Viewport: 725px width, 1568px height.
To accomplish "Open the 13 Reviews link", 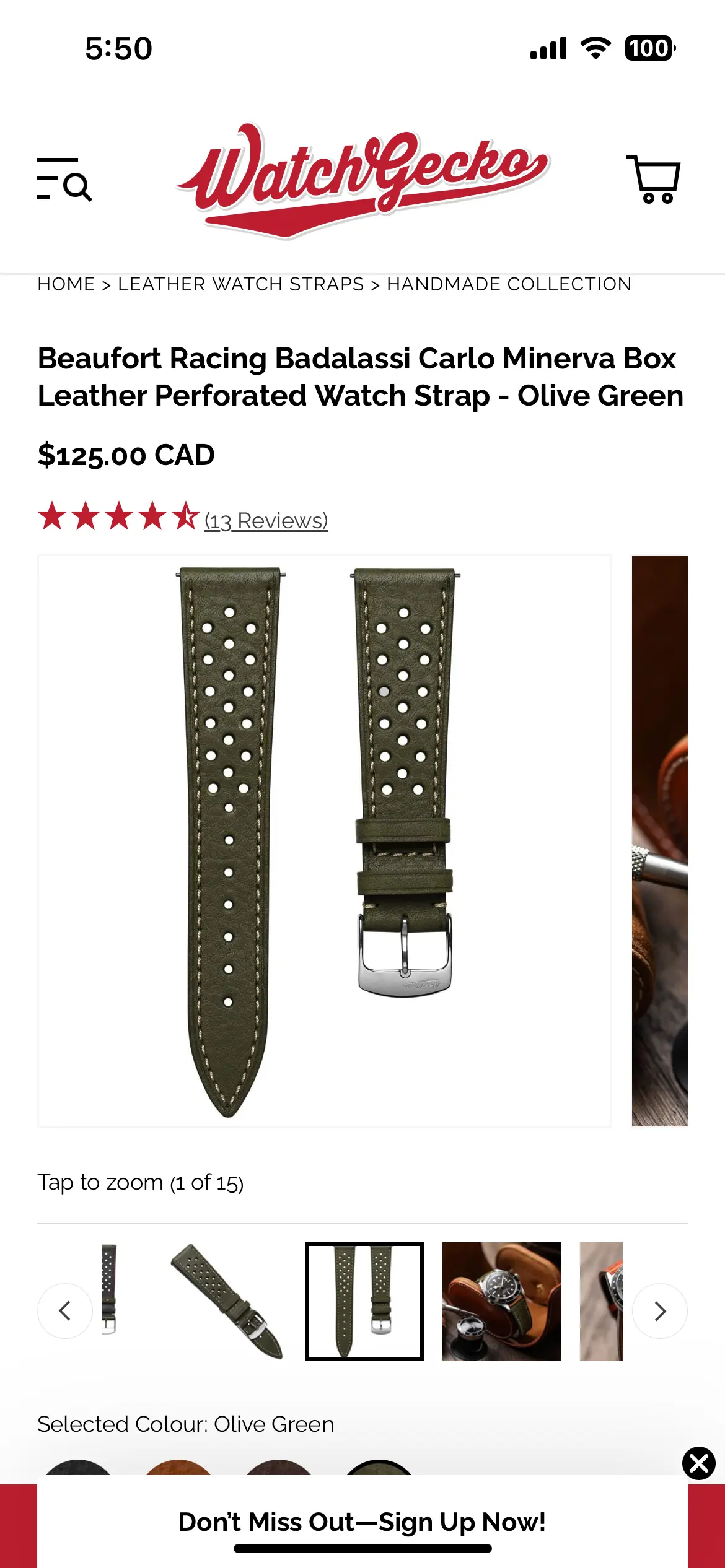I will click(x=266, y=521).
